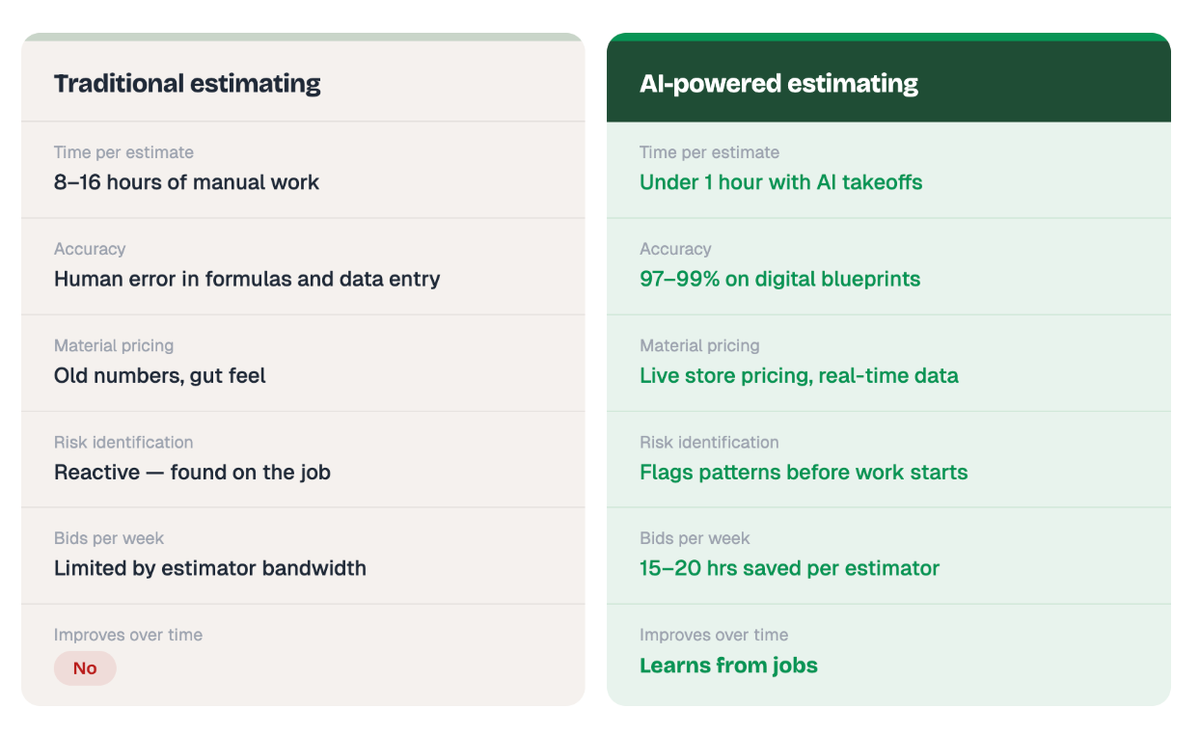Click 8–16 hours of manual work

tap(187, 182)
